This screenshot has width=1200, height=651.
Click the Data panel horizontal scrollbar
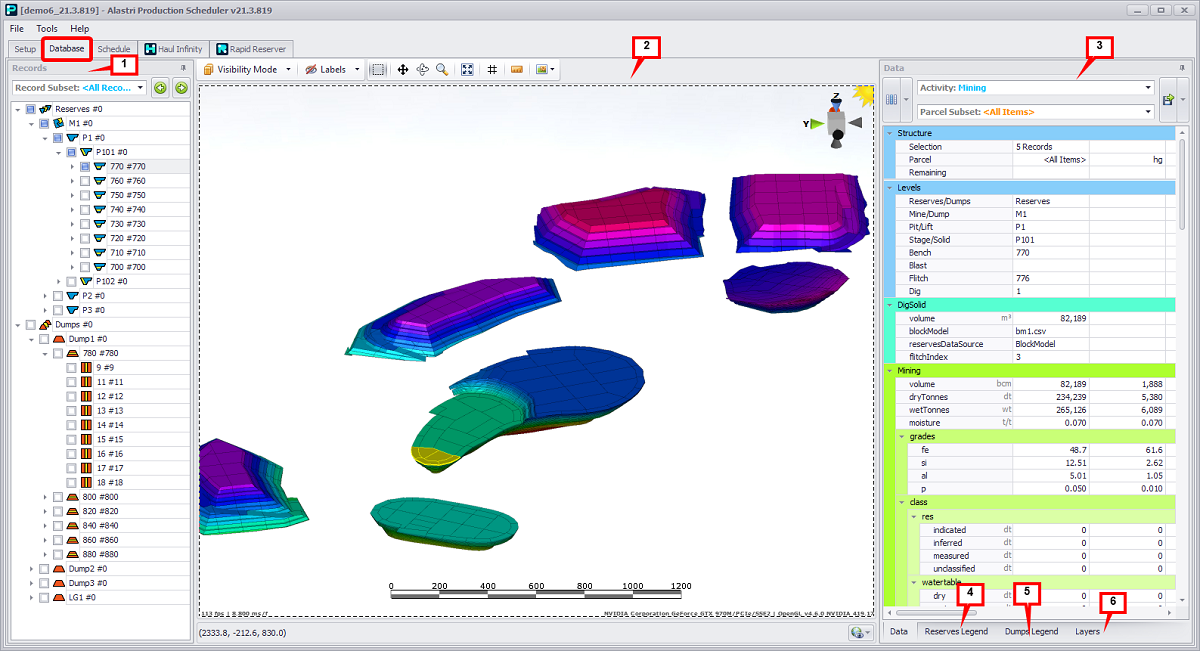(938, 612)
